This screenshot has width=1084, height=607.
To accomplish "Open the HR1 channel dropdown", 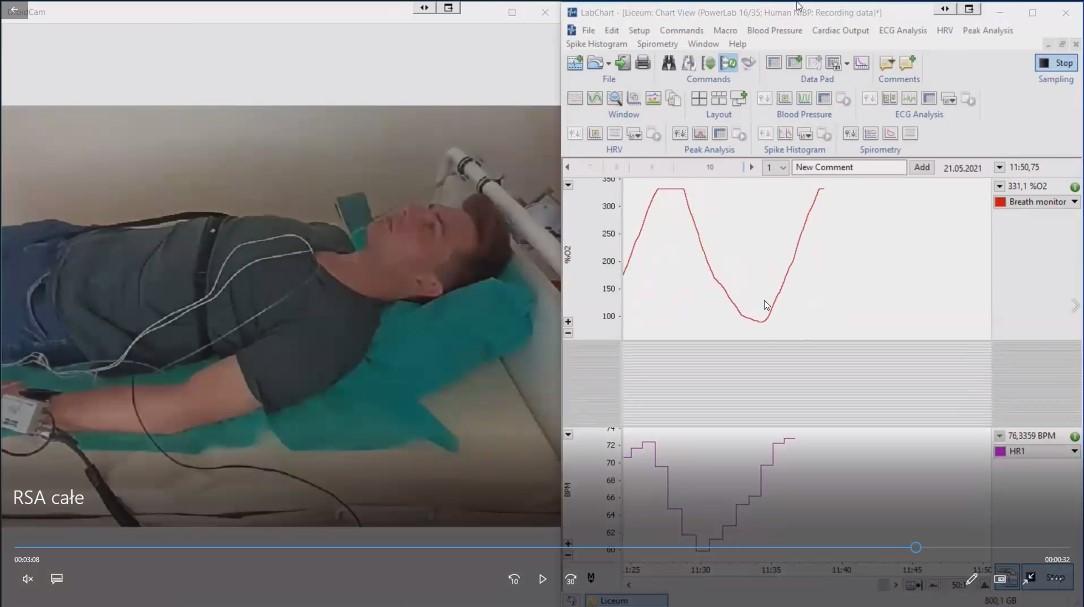I will point(1074,451).
